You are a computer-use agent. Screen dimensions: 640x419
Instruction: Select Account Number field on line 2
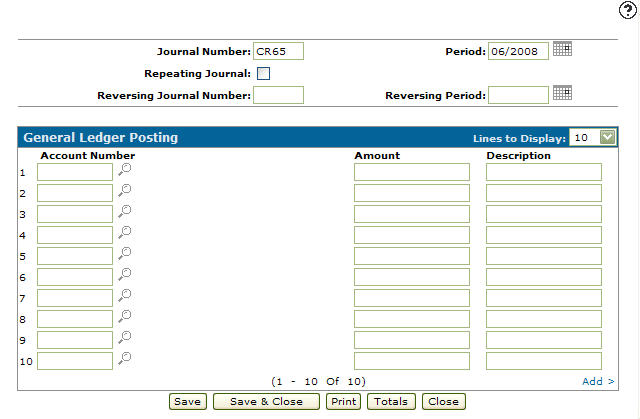click(x=75, y=193)
